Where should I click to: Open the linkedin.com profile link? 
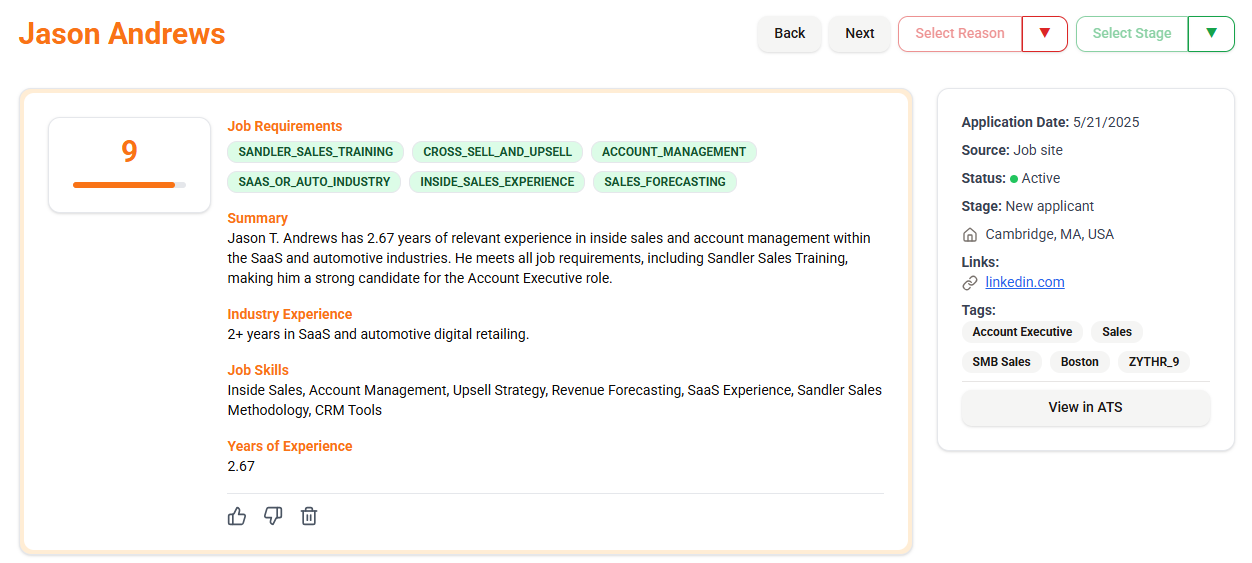[x=1025, y=282]
